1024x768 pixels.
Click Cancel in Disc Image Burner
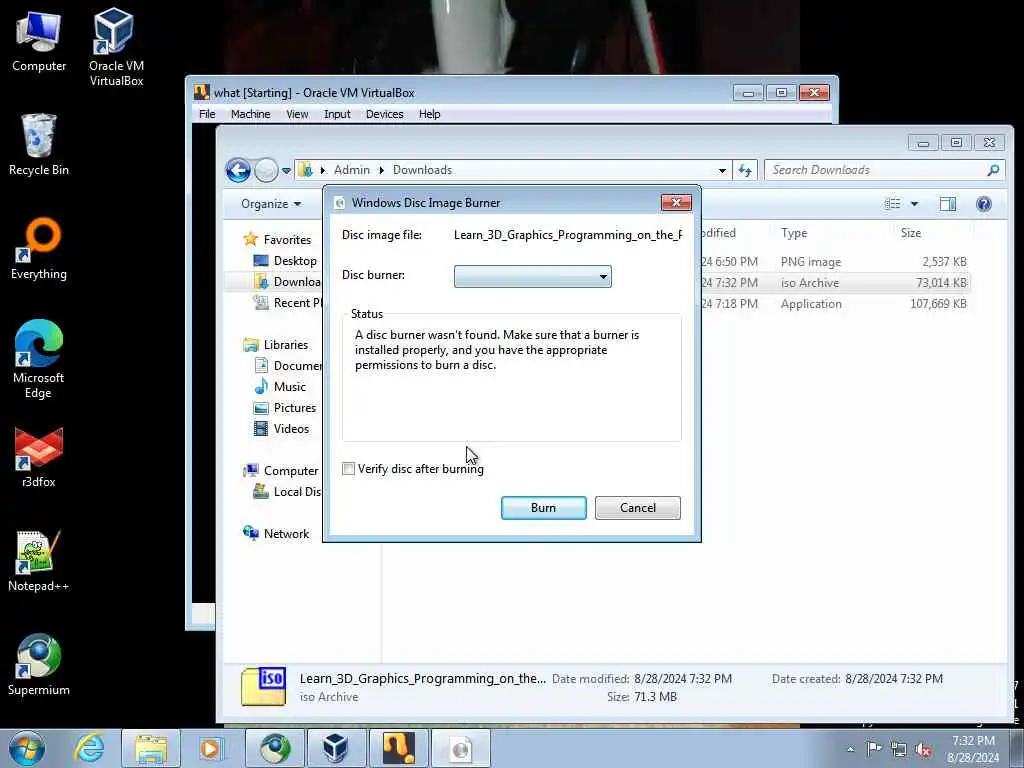pyautogui.click(x=637, y=507)
